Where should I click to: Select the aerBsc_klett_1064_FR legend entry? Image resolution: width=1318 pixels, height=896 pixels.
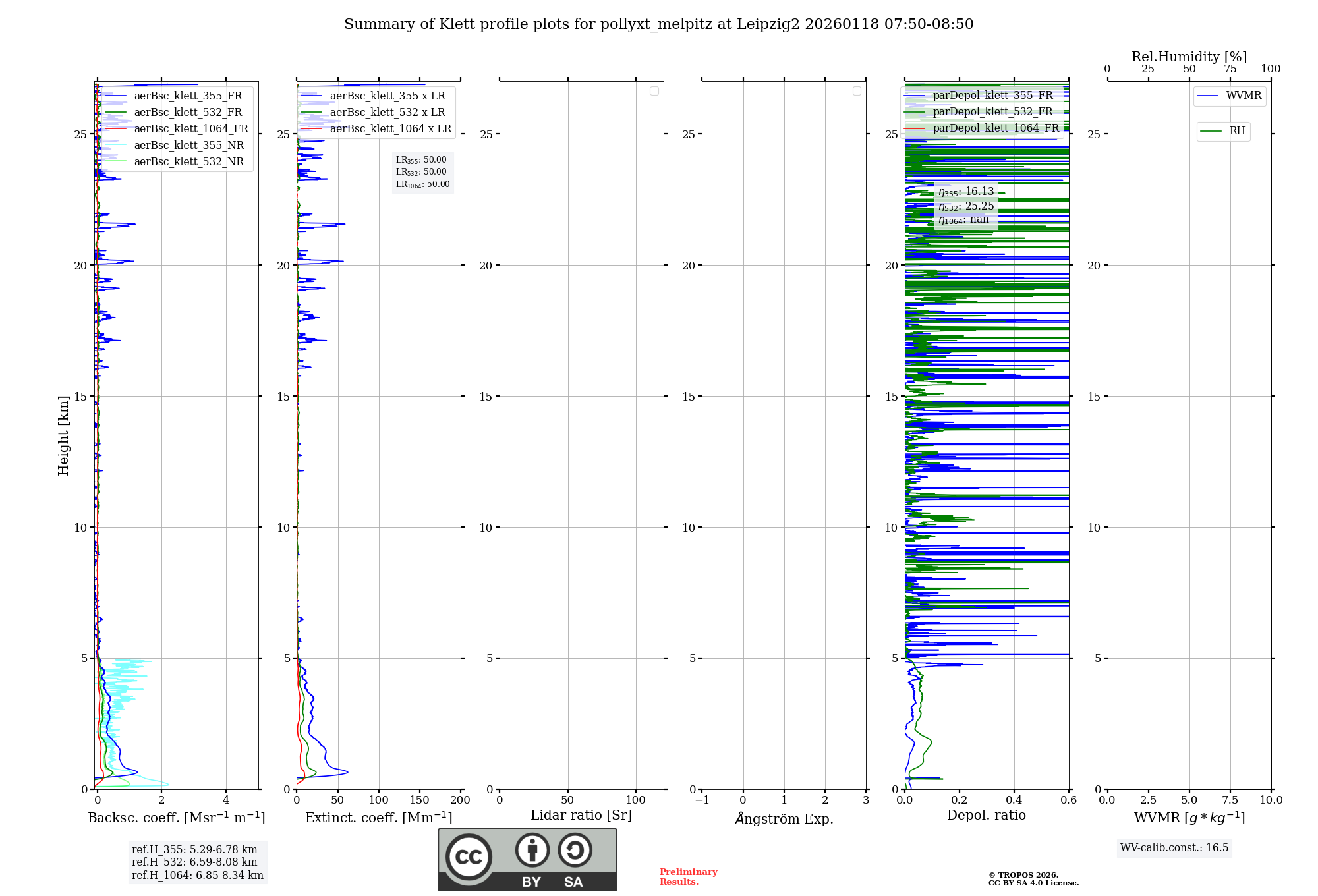pos(191,128)
